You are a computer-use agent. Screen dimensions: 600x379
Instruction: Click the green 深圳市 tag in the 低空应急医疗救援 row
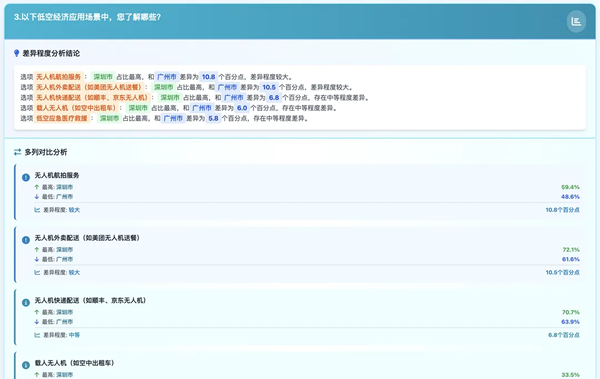point(109,118)
